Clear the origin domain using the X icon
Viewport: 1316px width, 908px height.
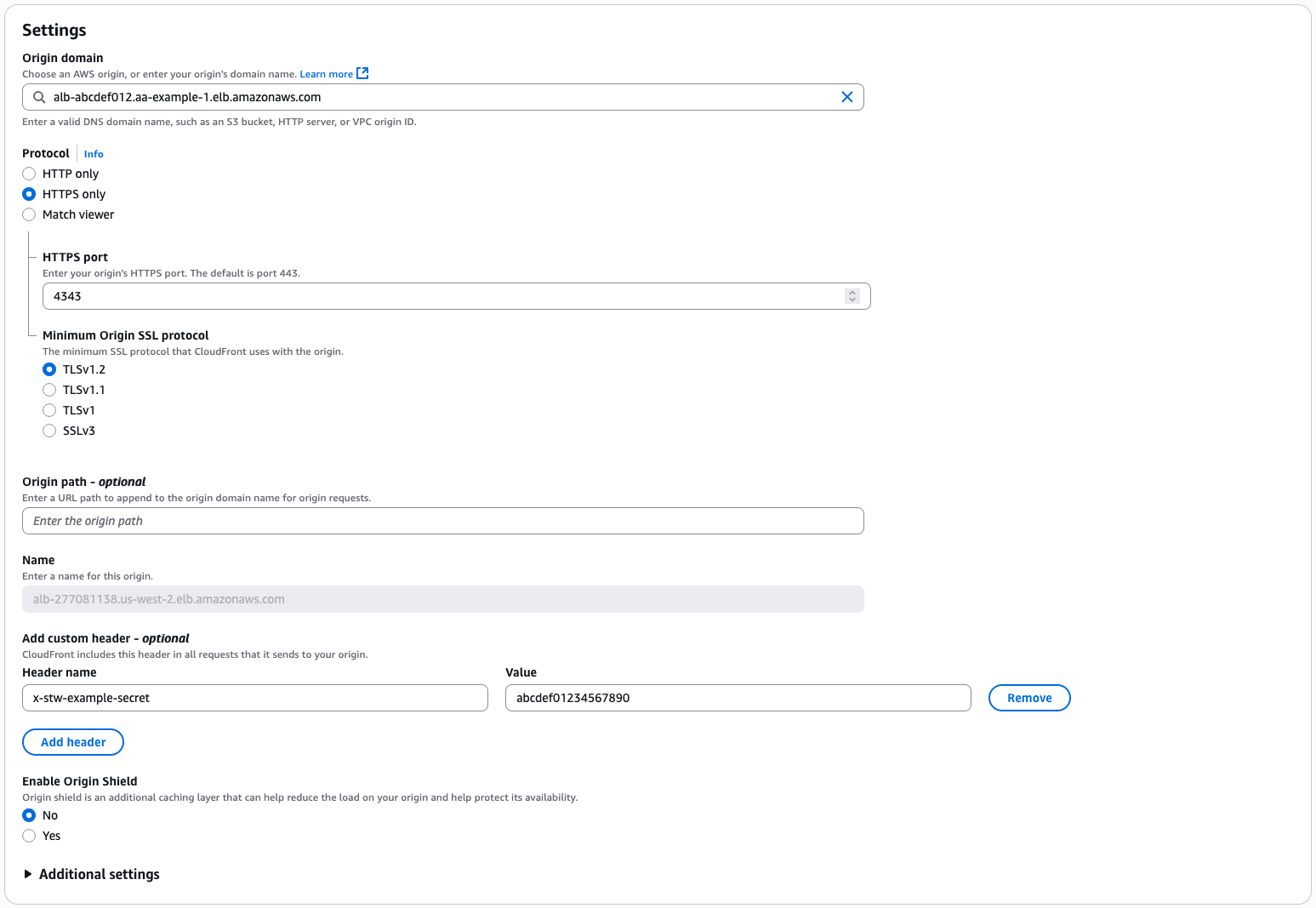pyautogui.click(x=847, y=96)
